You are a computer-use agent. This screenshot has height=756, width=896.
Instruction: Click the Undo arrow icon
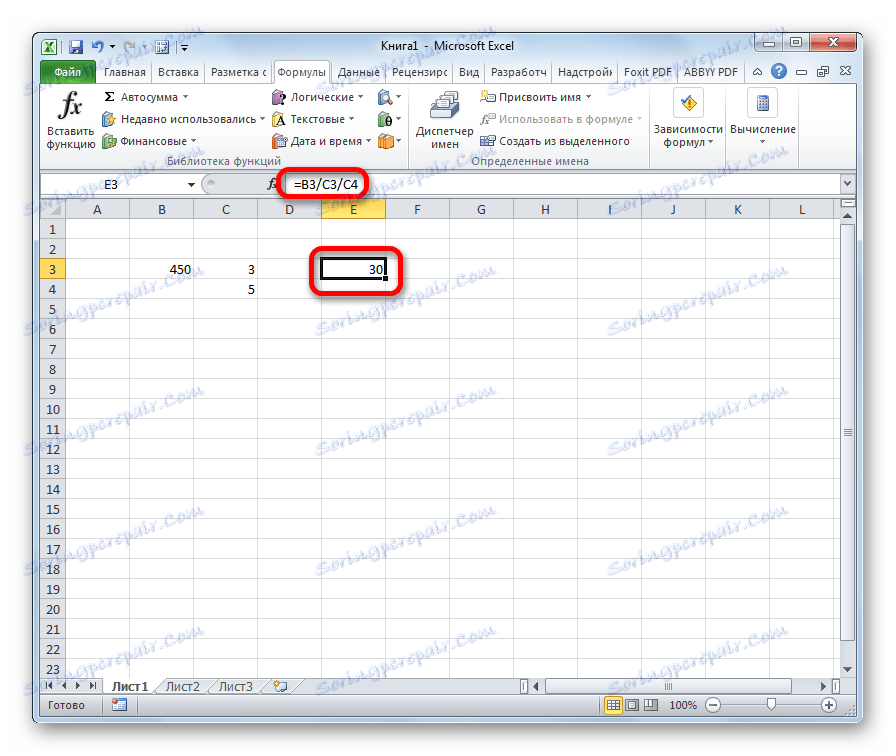pos(98,47)
